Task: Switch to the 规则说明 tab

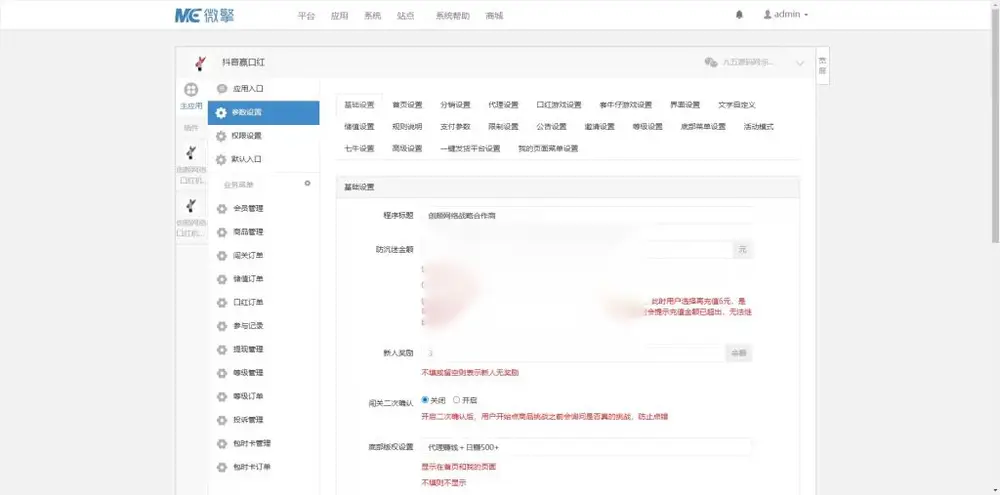Action: [x=407, y=127]
